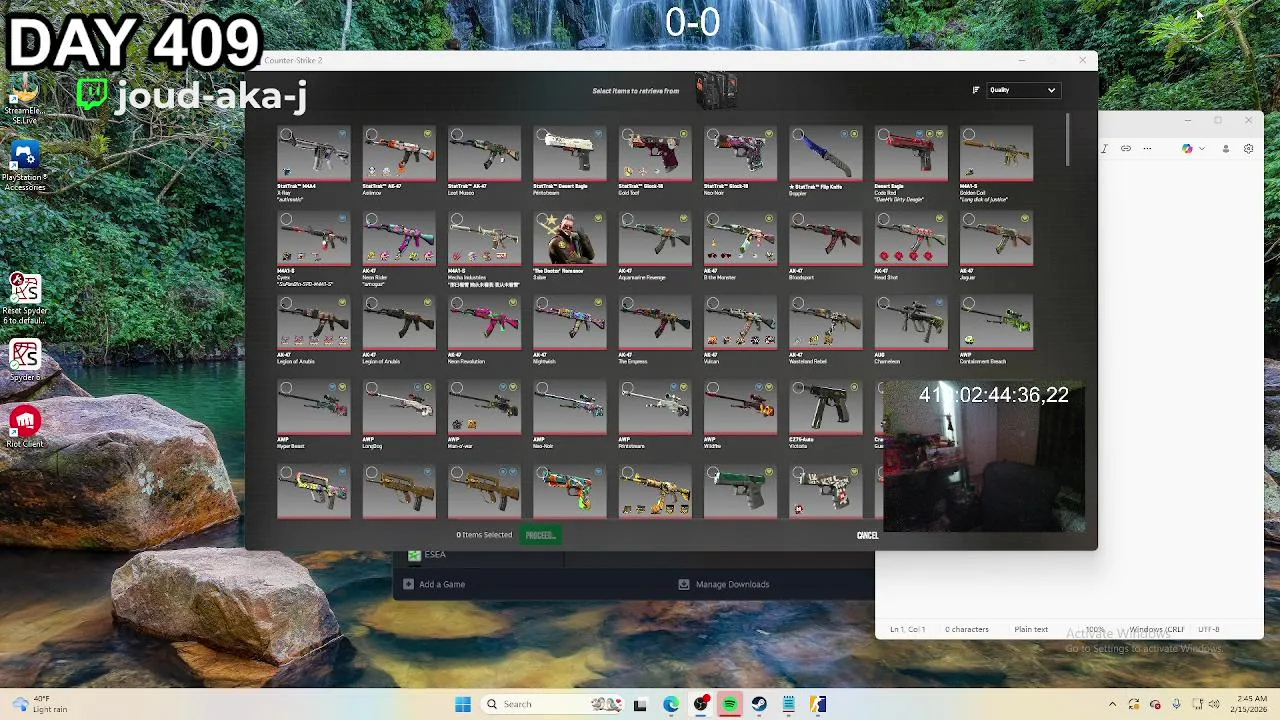Click the taskbar Search box
This screenshot has width=1280, height=720.
click(x=552, y=704)
